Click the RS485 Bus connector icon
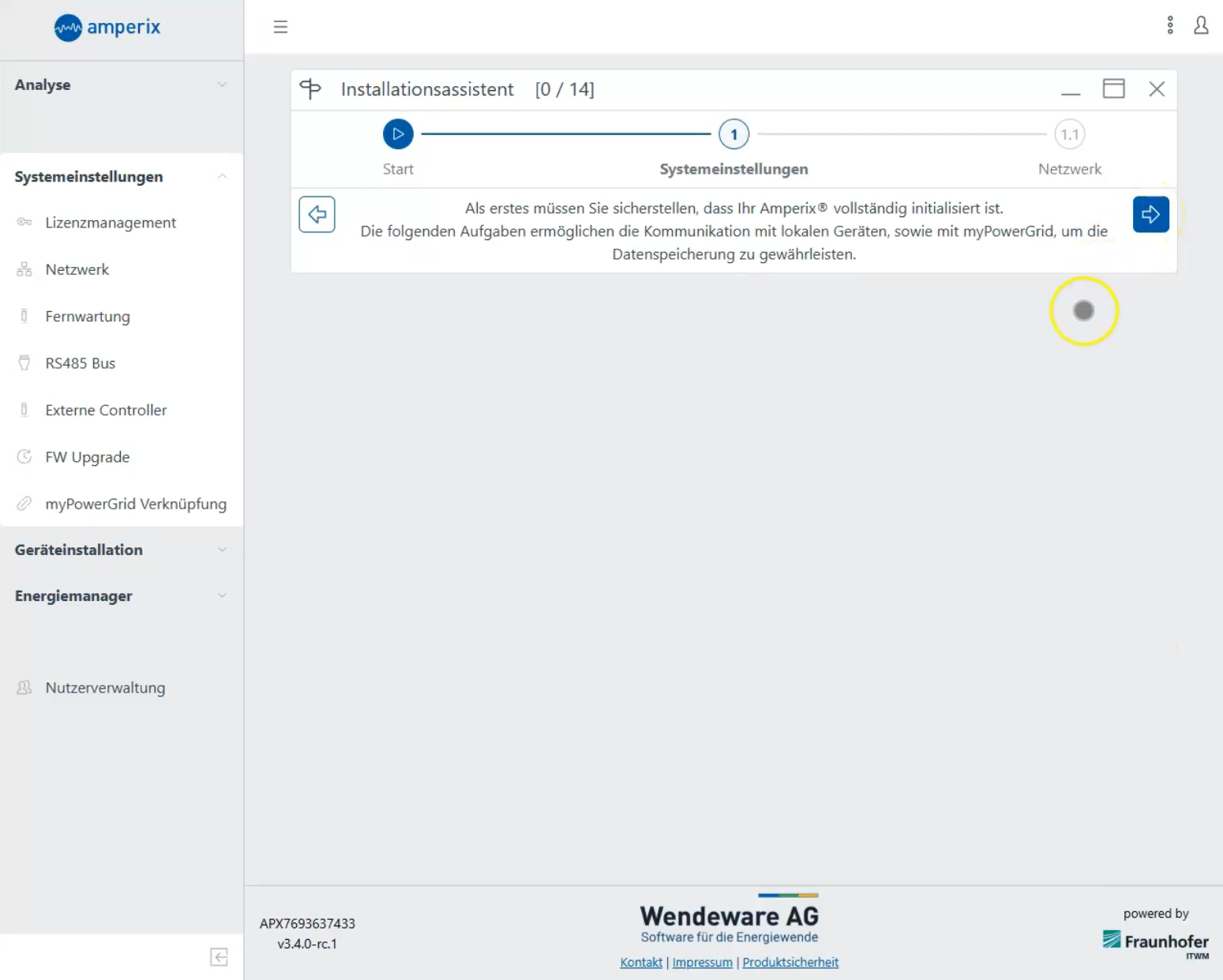Viewport: 1223px width, 980px height. pyautogui.click(x=24, y=362)
